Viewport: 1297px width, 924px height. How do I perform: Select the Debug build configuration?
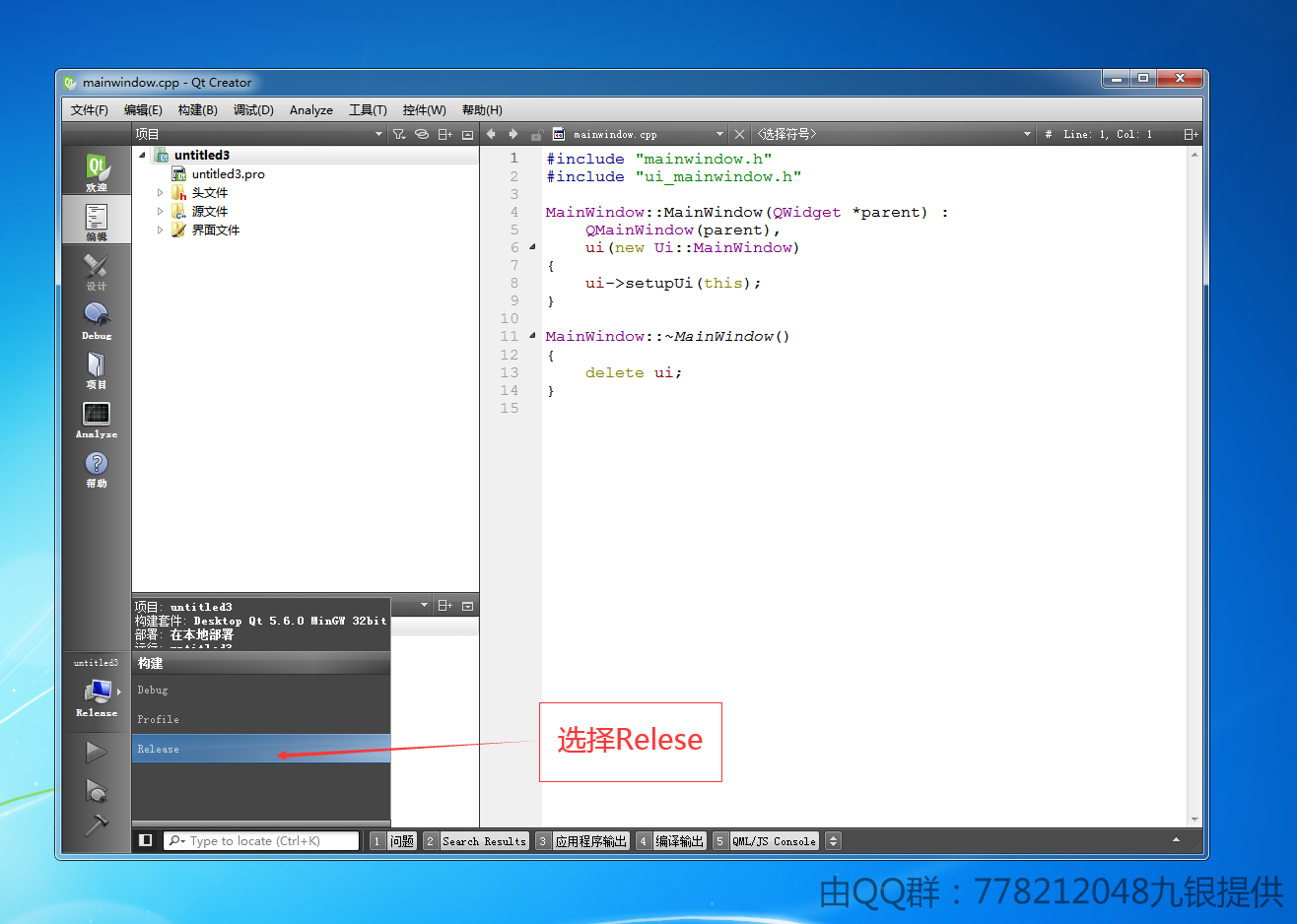pos(261,690)
